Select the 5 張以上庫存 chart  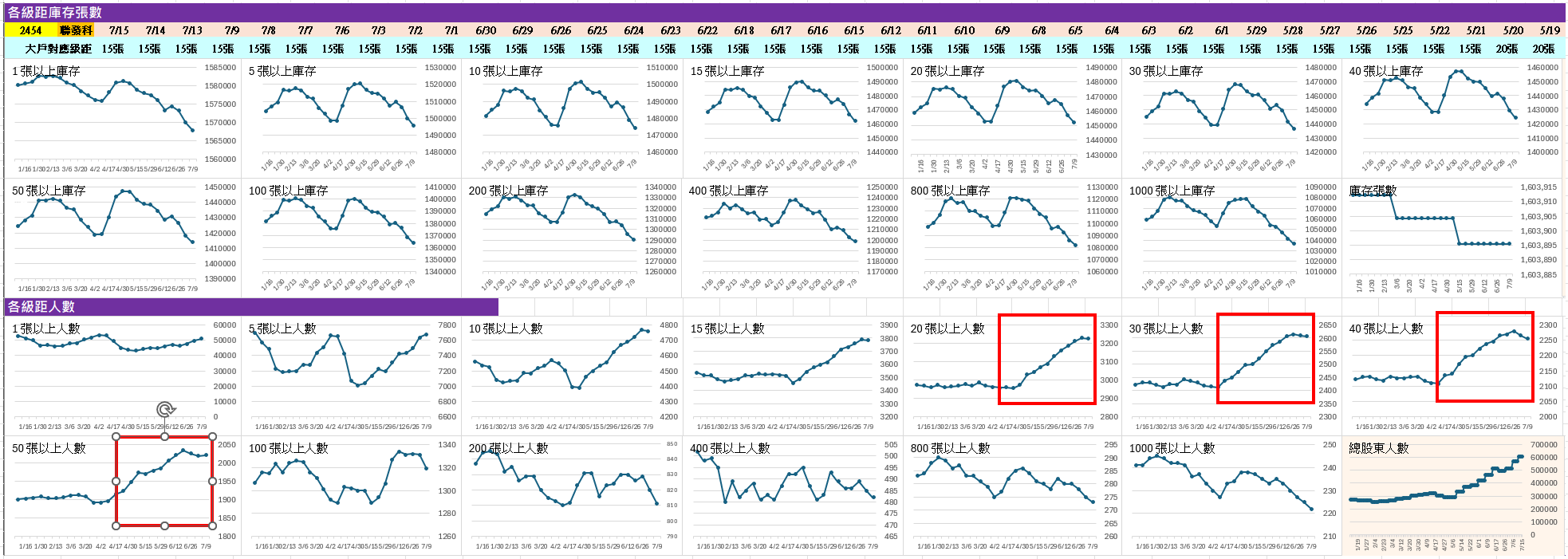point(352,117)
